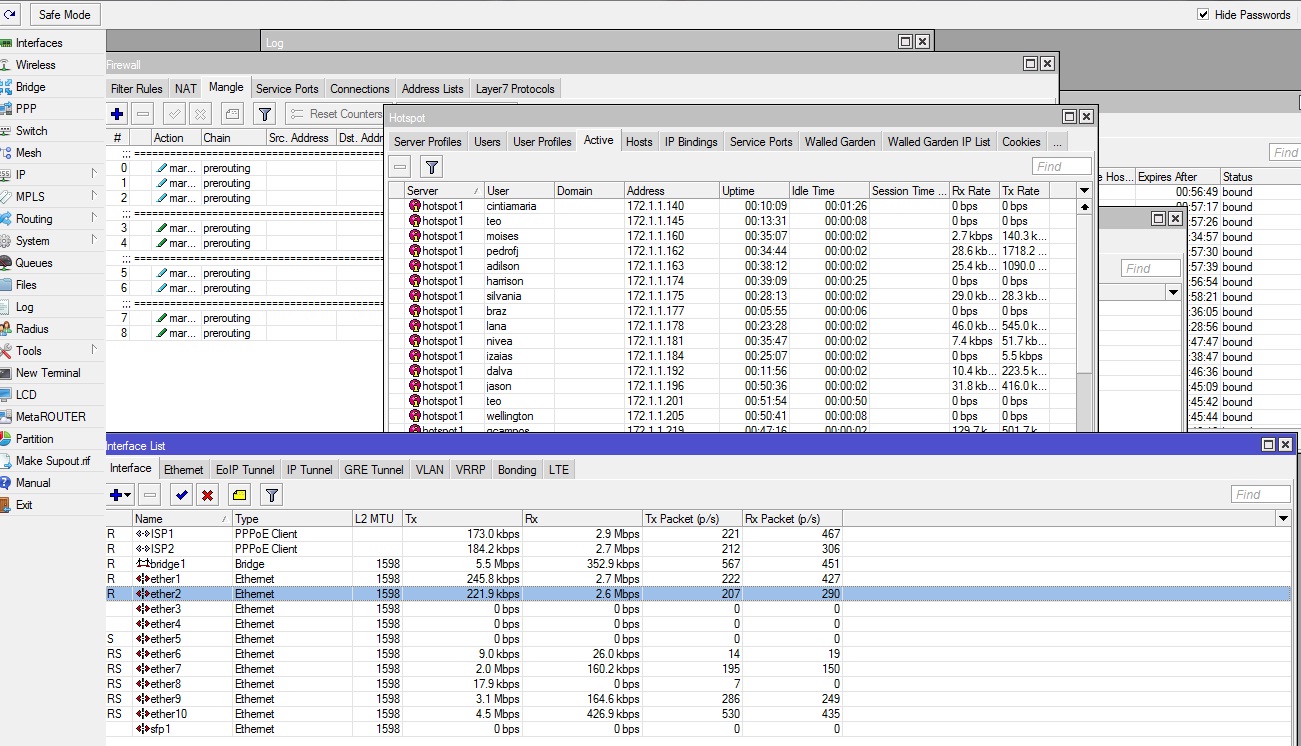Open Queues in the left menu
This screenshot has width=1301, height=746.
[x=33, y=263]
